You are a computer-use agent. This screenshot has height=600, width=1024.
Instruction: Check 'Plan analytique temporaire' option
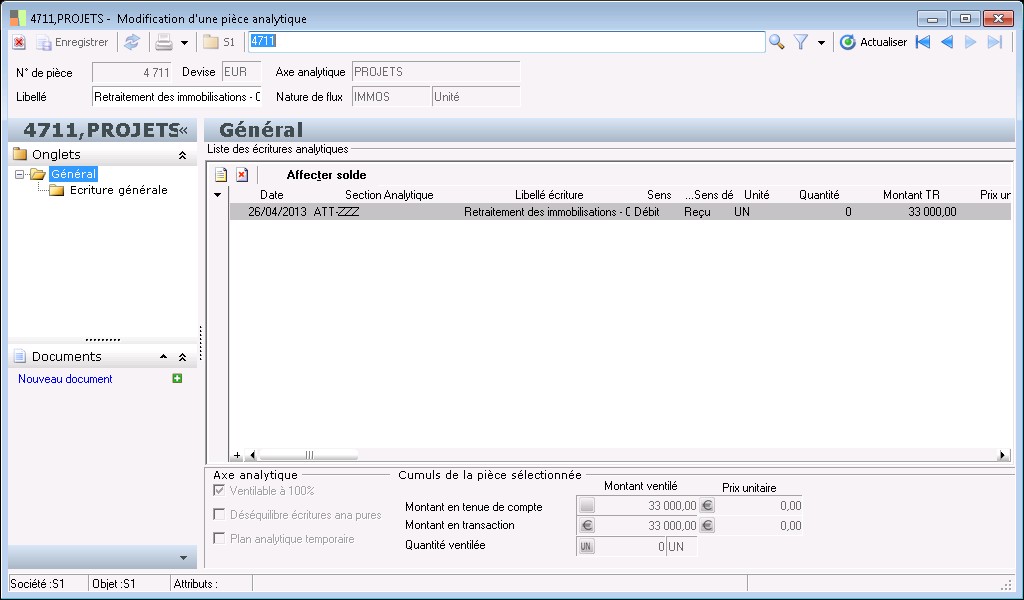tap(219, 539)
